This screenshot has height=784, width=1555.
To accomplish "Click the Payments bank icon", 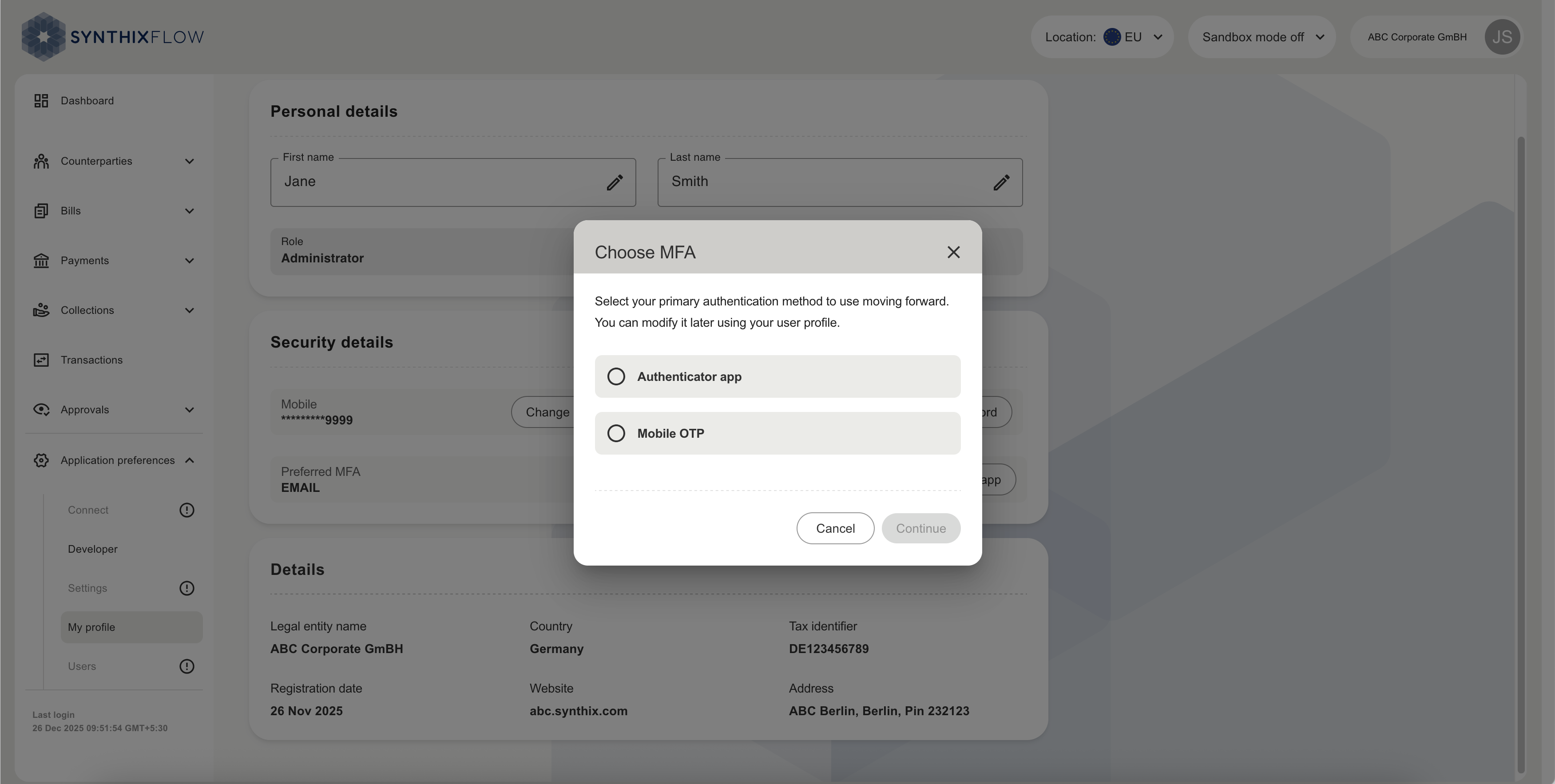I will tap(41, 261).
